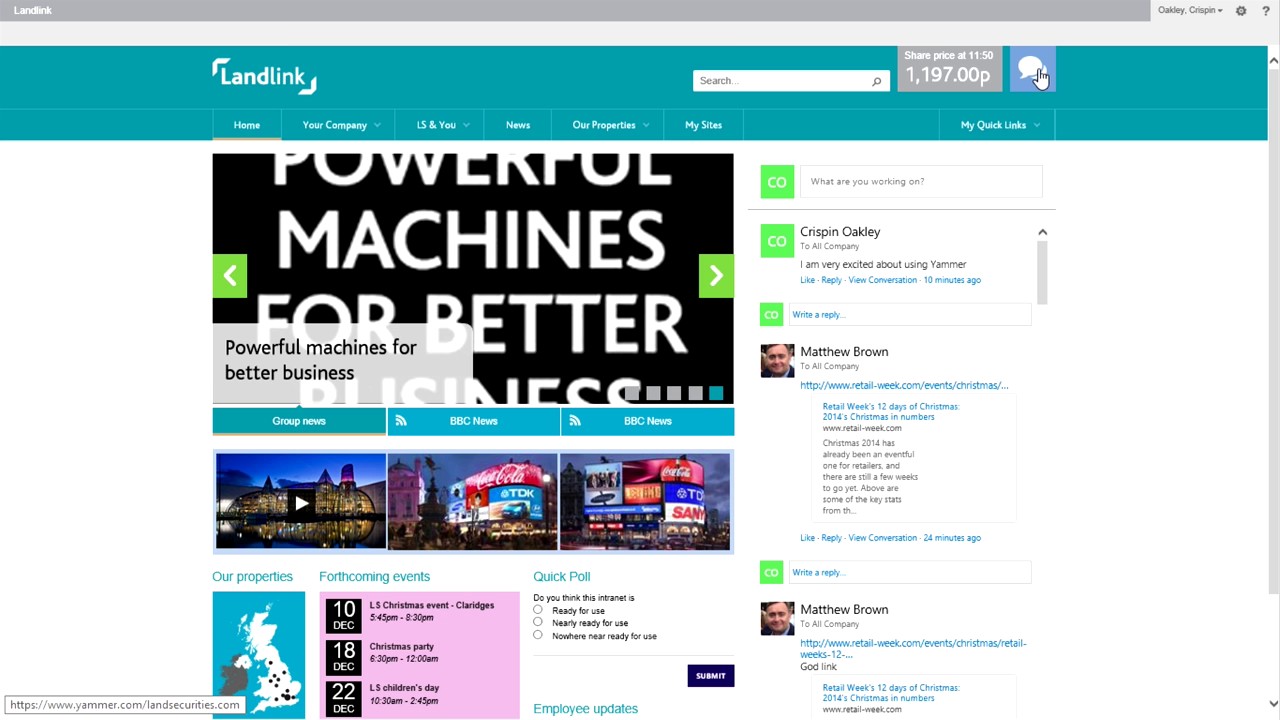Click RSS icon on second BBC News tab
This screenshot has width=1280, height=720.
click(x=575, y=421)
